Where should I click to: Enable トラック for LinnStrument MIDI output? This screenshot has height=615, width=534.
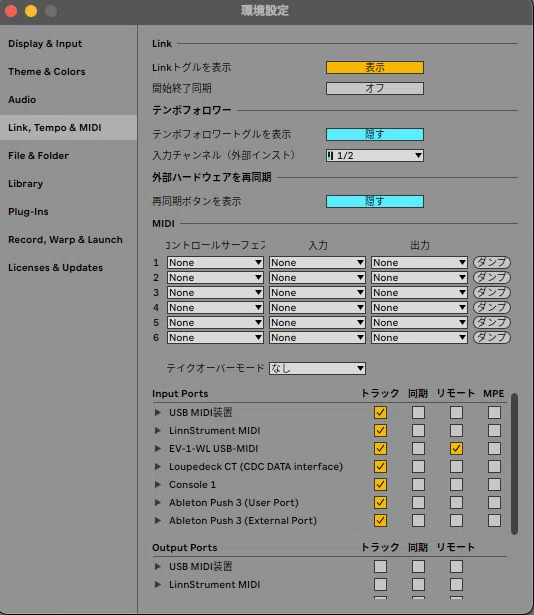[380, 585]
